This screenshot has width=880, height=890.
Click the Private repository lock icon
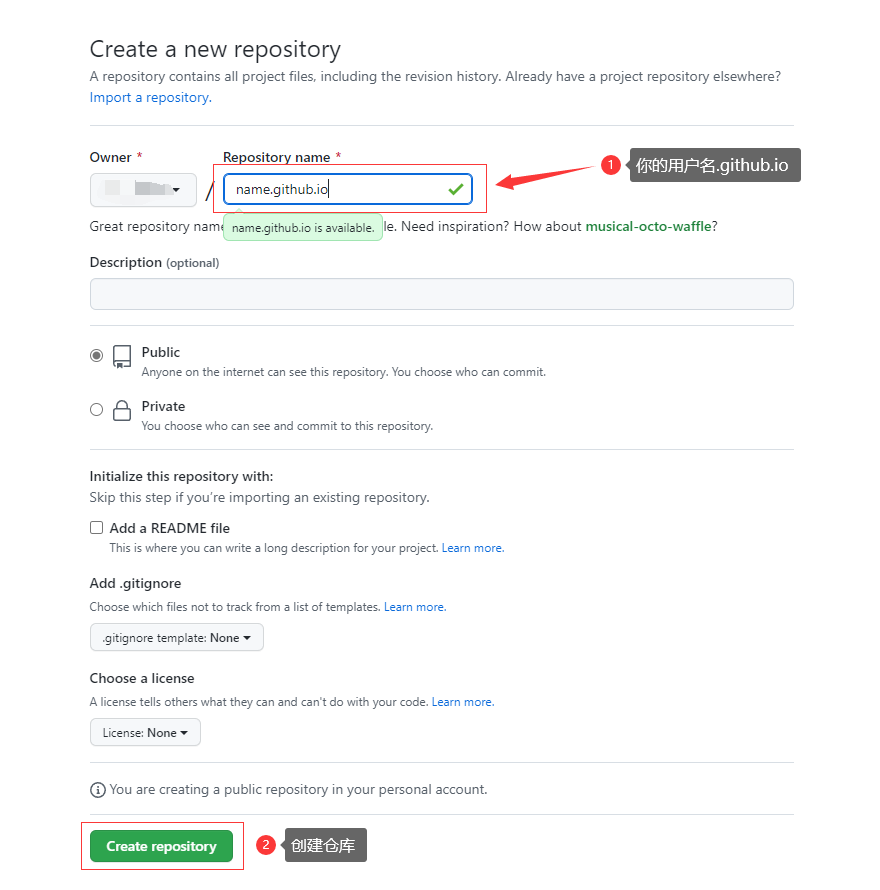[x=122, y=411]
